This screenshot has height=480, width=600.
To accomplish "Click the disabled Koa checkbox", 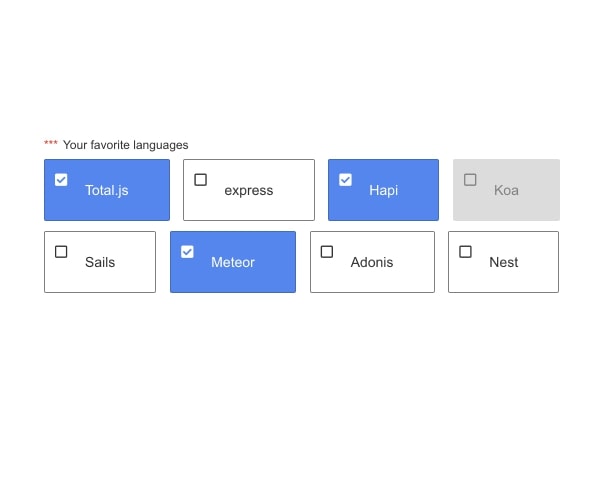I will (x=470, y=180).
